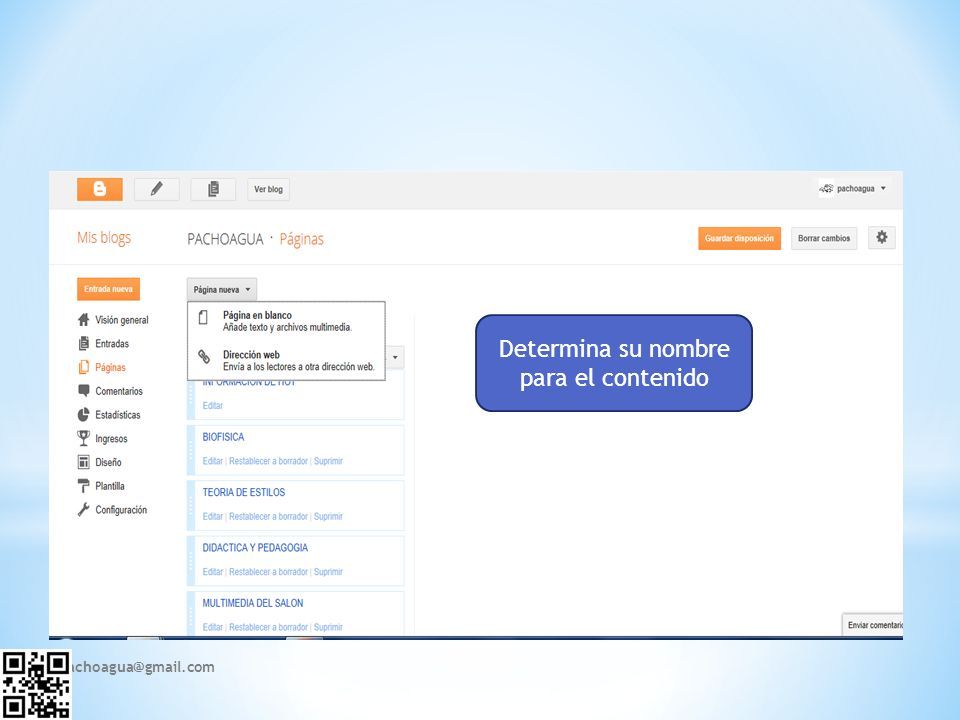Viewport: 960px width, 720px height.
Task: Open the settings gear icon
Action: tap(882, 238)
